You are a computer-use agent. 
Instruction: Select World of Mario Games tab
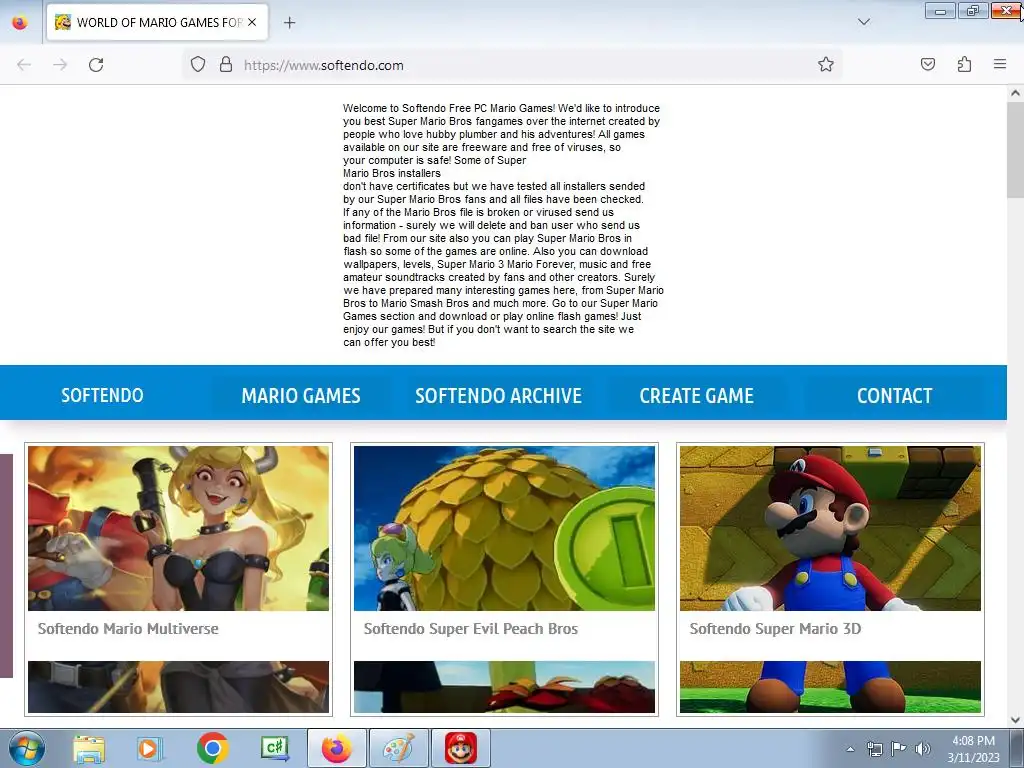[157, 22]
